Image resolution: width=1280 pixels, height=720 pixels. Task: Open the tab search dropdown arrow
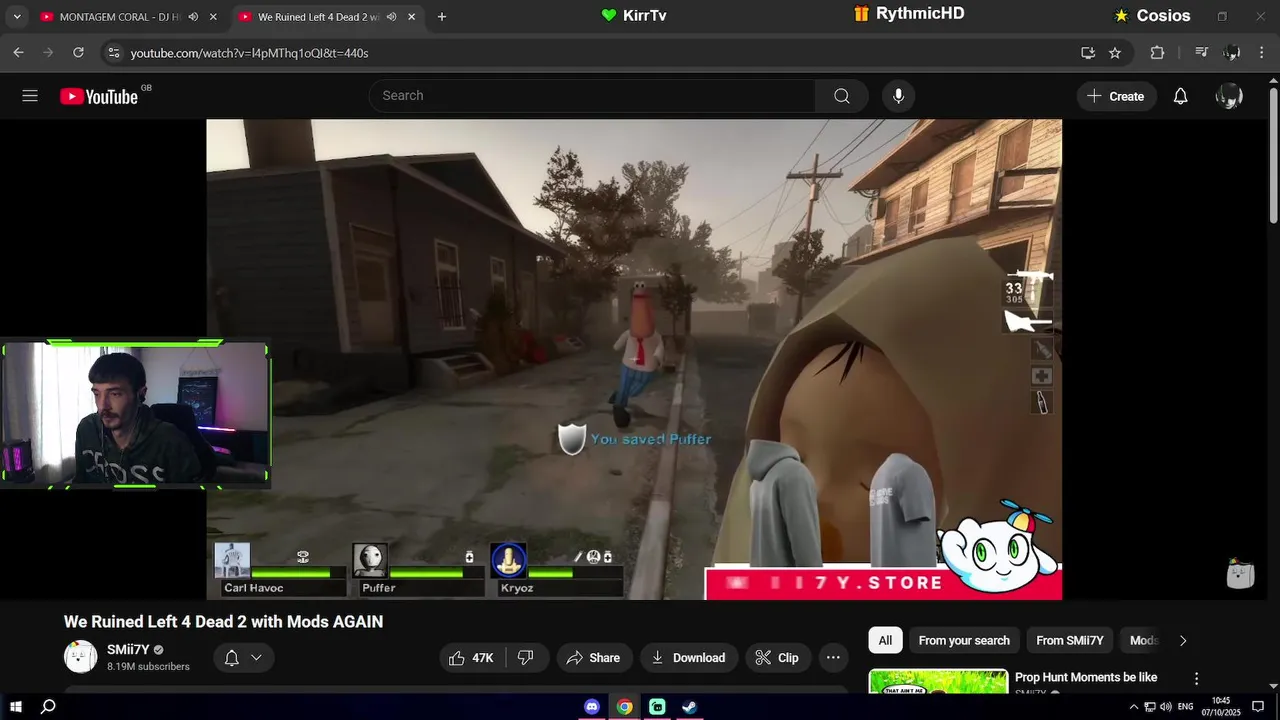[17, 17]
